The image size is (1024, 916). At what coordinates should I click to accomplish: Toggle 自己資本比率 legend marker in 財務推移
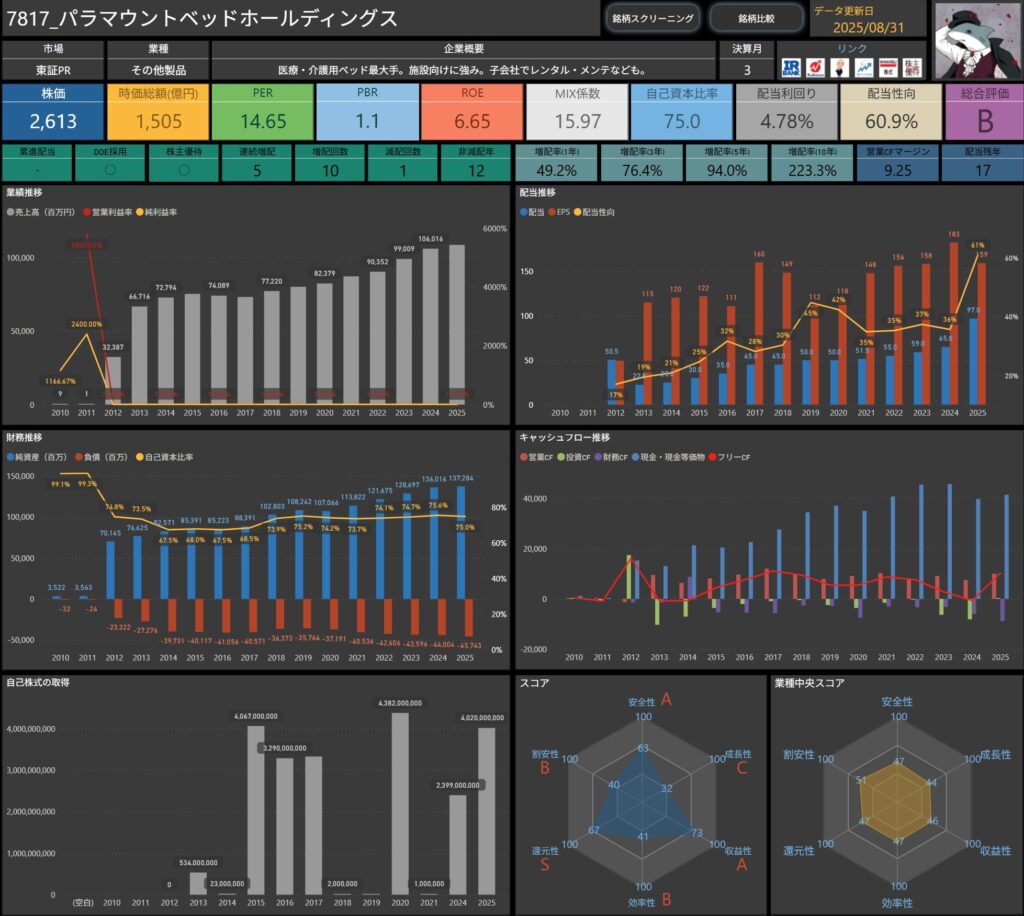pos(139,457)
